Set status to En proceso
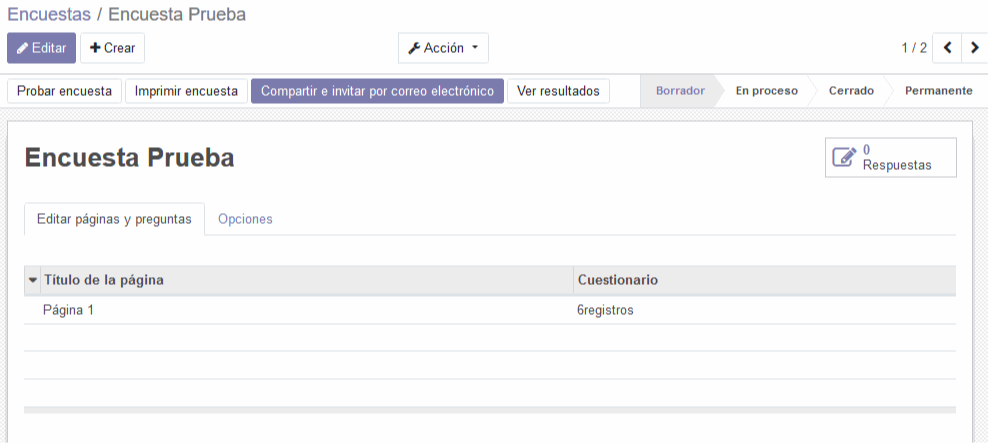The width and height of the screenshot is (988, 443). tap(766, 91)
